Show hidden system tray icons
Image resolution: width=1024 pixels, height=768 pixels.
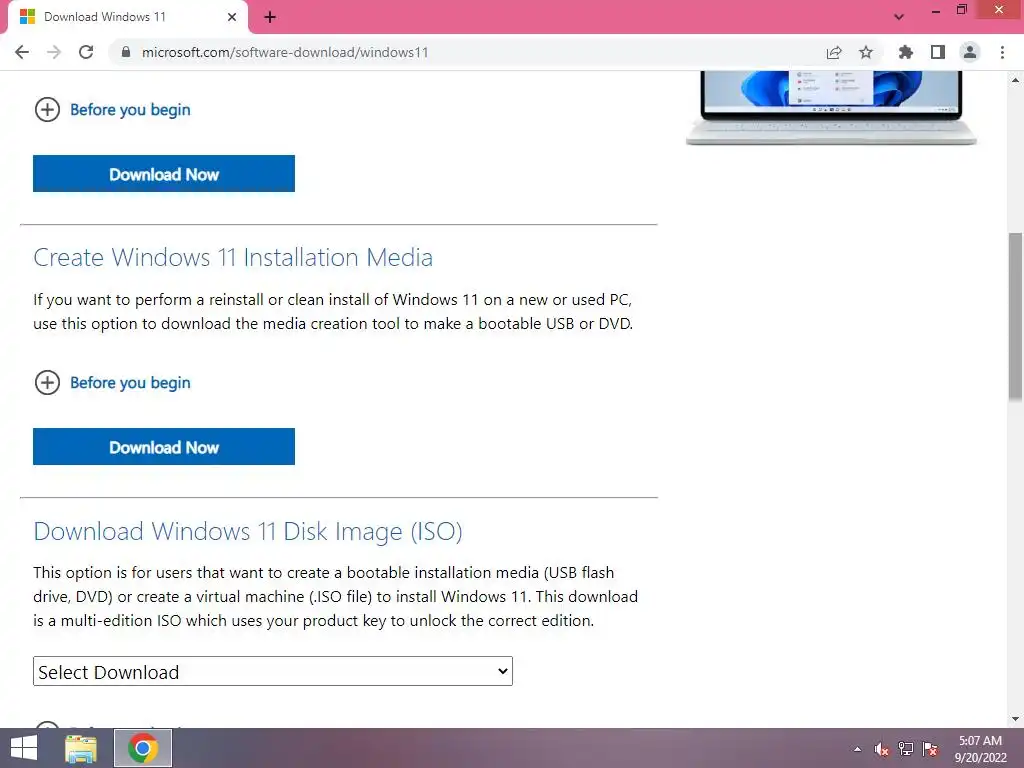click(857, 749)
